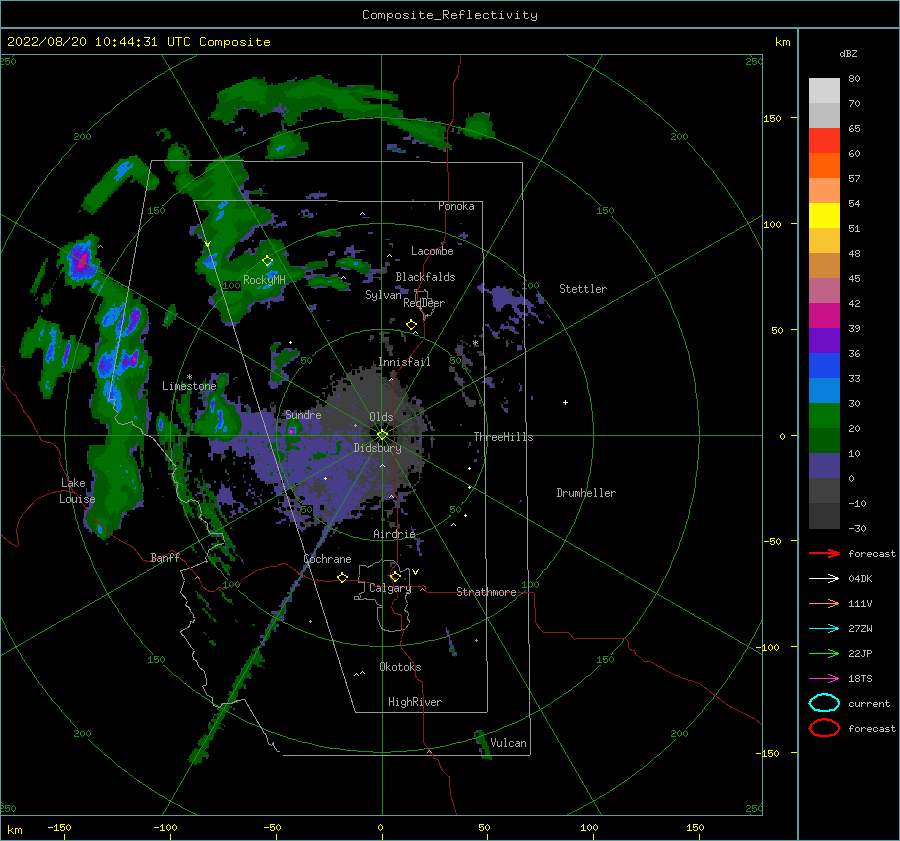Click the Ponoka city label

456,206
